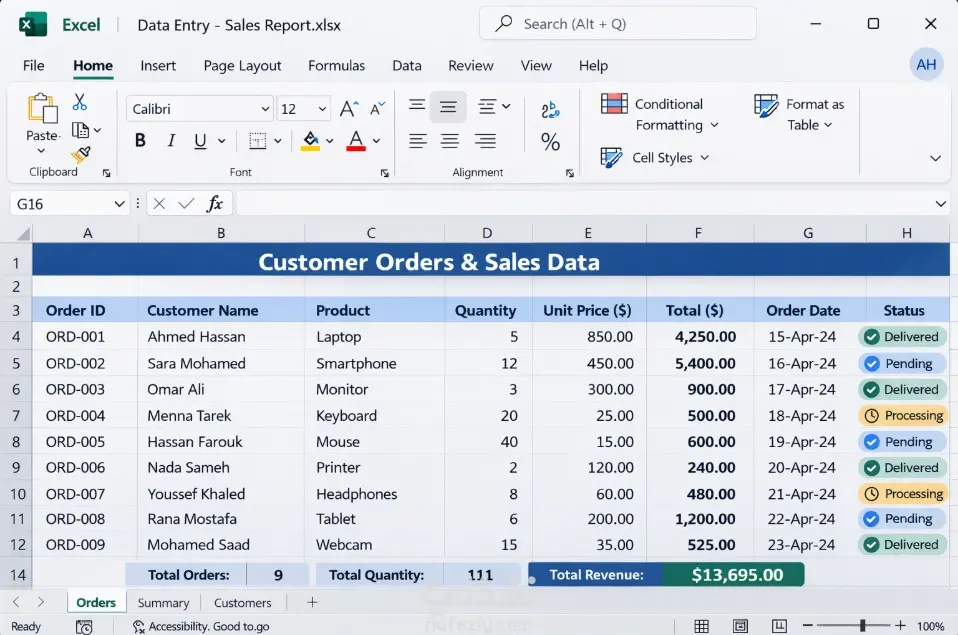Image resolution: width=958 pixels, height=635 pixels.
Task: Click the Format as Table button
Action: pyautogui.click(x=801, y=114)
